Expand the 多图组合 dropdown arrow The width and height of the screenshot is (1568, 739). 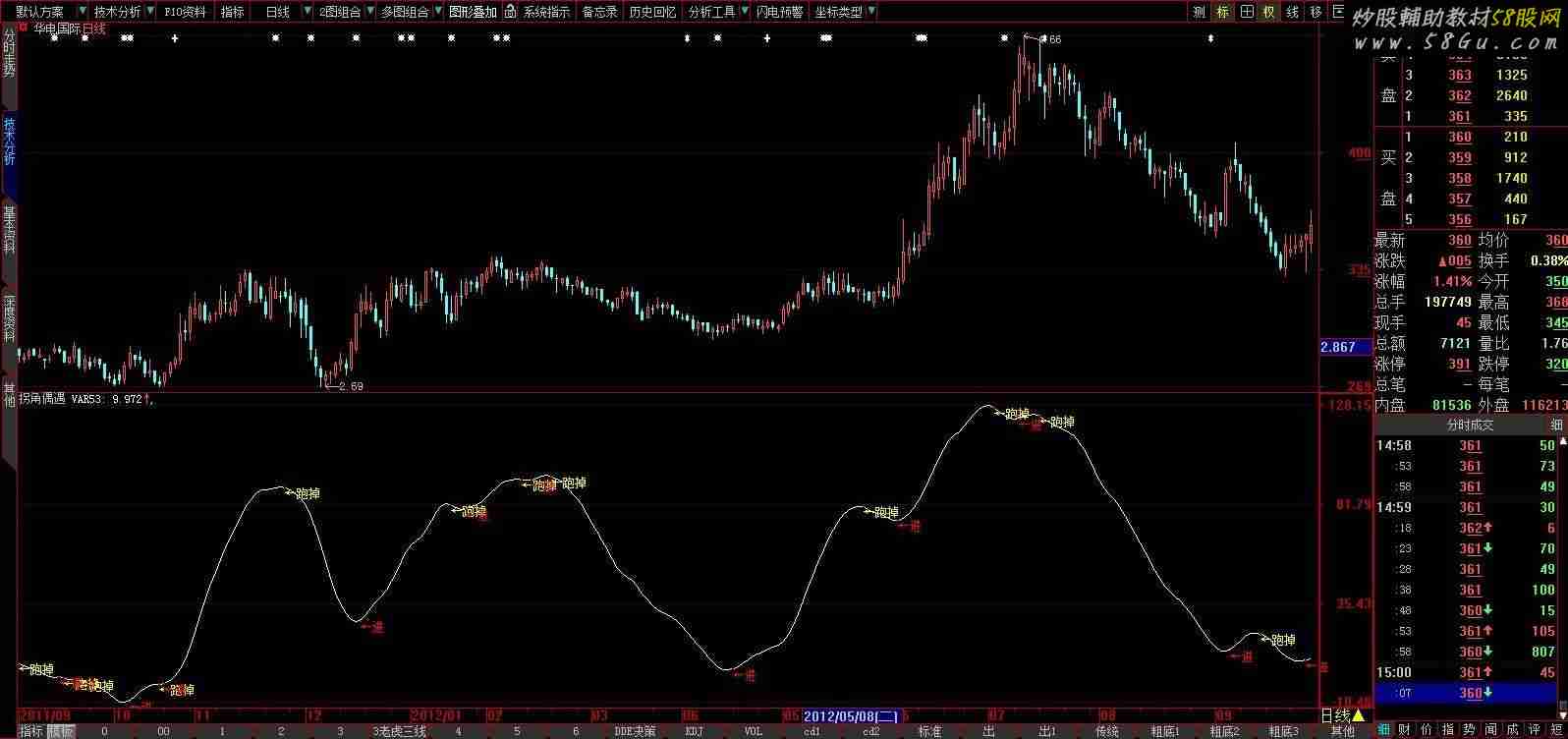tap(437, 12)
